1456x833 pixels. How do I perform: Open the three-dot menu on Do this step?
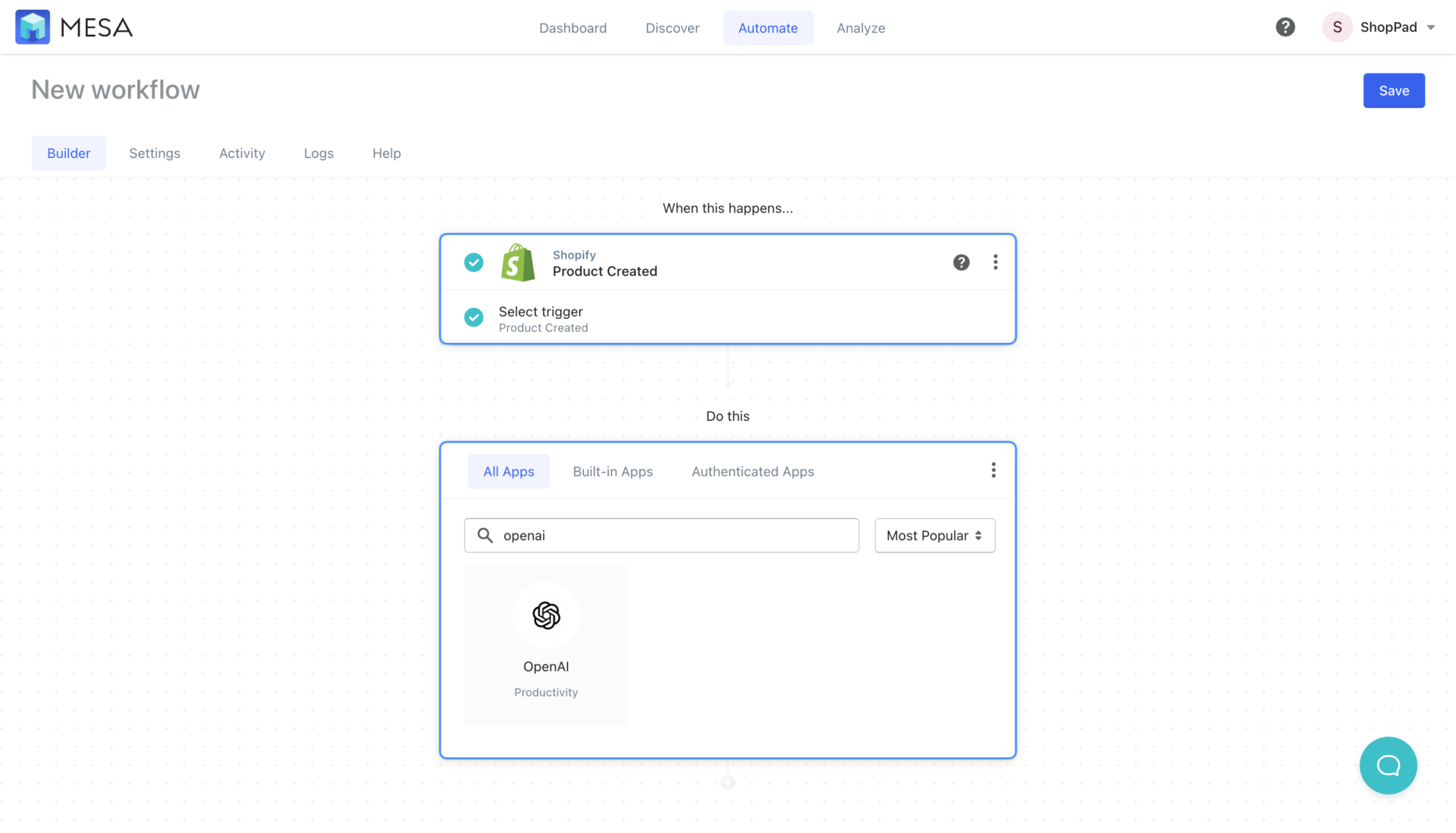tap(993, 470)
